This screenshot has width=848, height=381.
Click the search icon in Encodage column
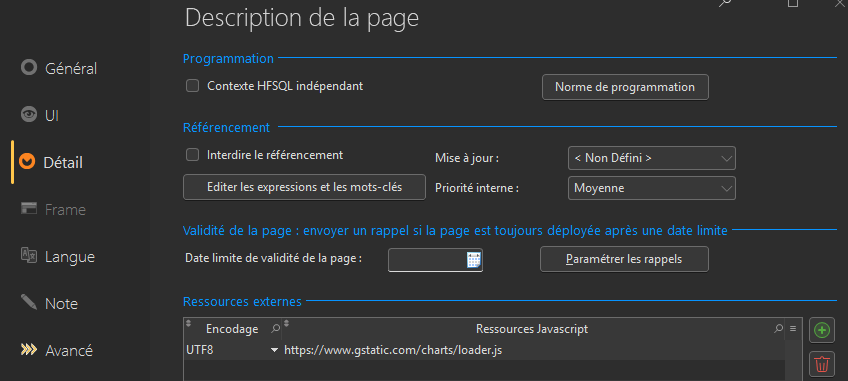pyautogui.click(x=275, y=329)
